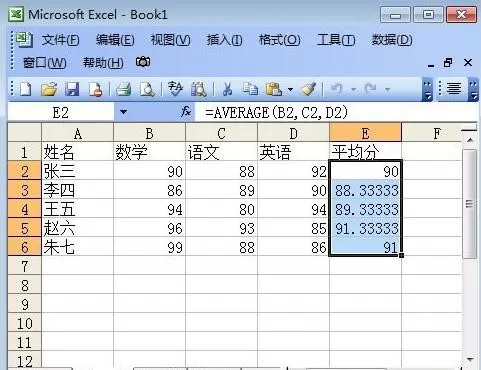Cut selection using scissors icon

click(227, 89)
